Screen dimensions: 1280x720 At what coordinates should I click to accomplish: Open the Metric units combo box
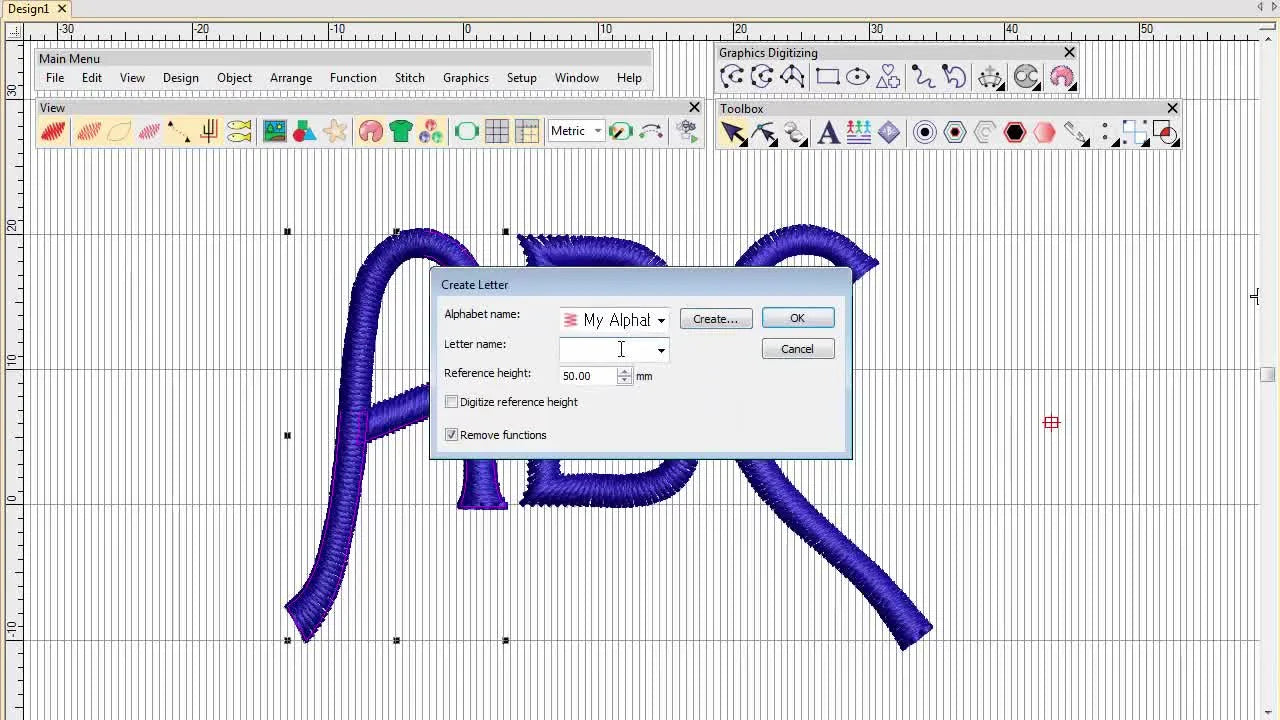[597, 131]
